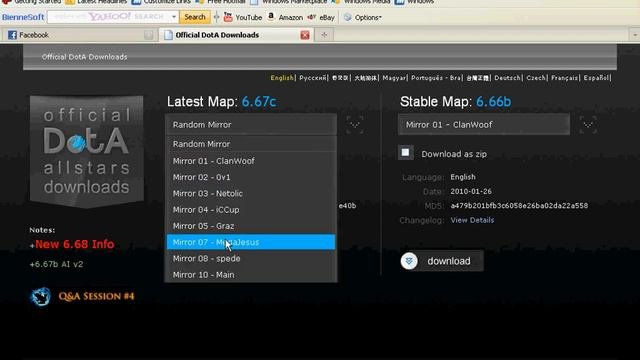Click the Latest Map 6.67c version text
The width and height of the screenshot is (640, 360).
pyautogui.click(x=259, y=102)
